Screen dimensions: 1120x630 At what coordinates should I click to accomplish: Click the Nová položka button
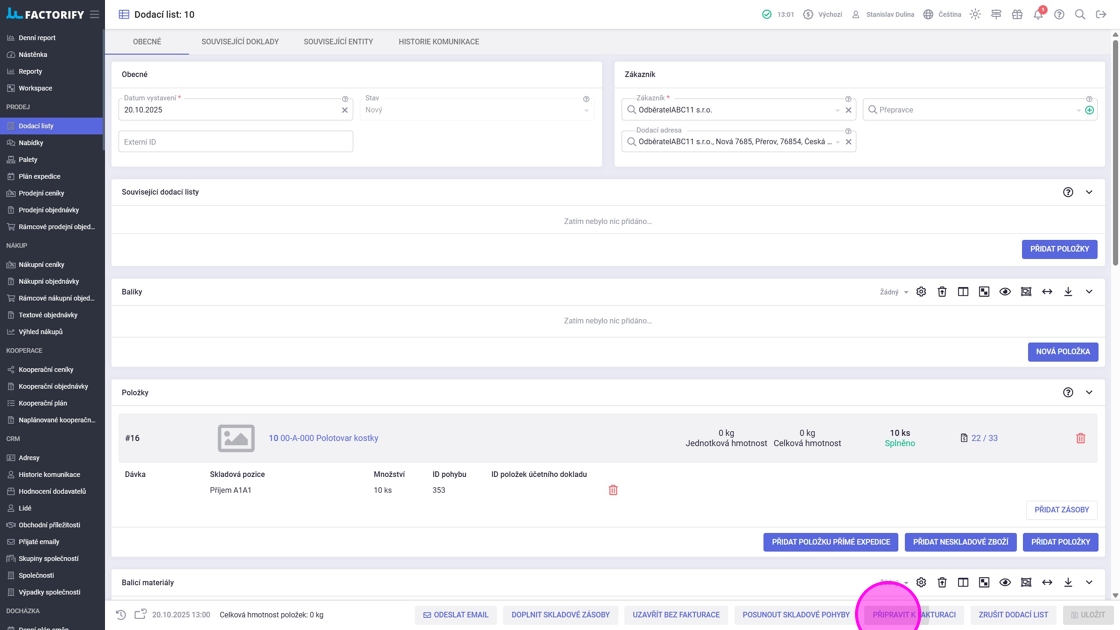tap(1063, 351)
